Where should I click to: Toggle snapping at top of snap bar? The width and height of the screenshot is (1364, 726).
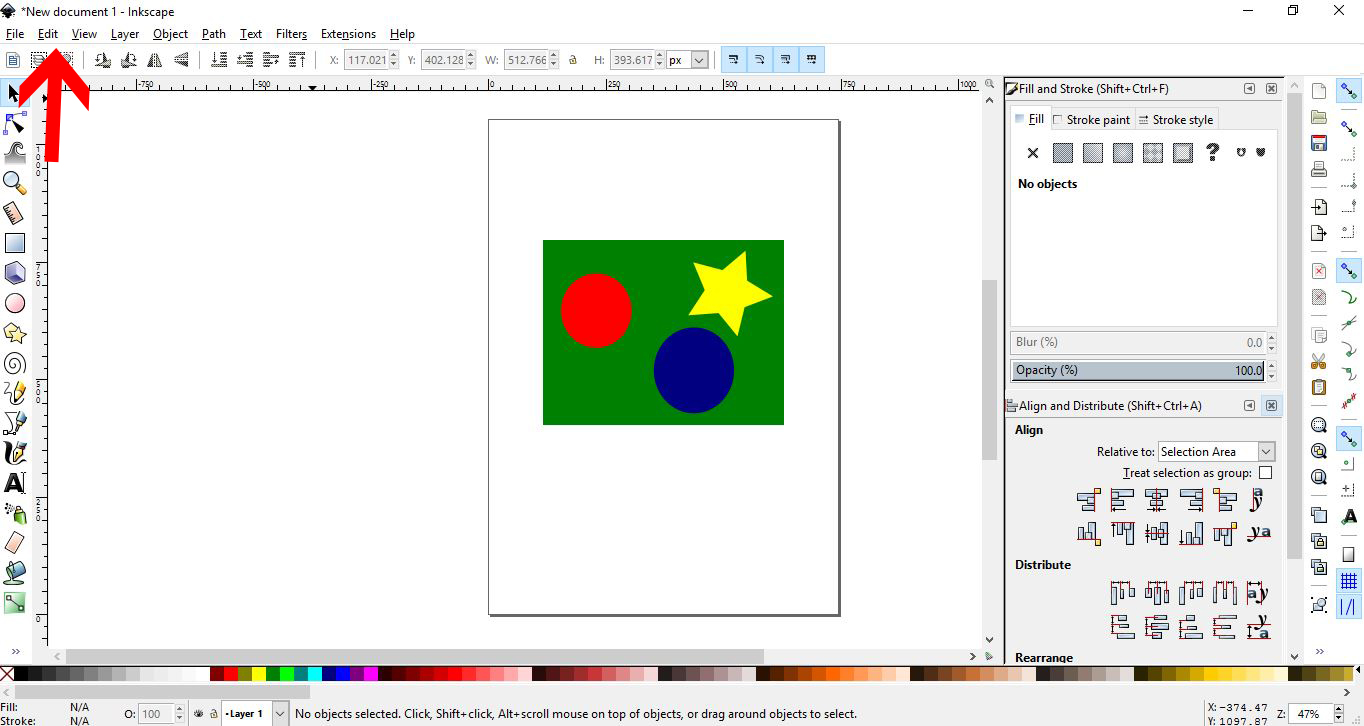[x=1349, y=91]
